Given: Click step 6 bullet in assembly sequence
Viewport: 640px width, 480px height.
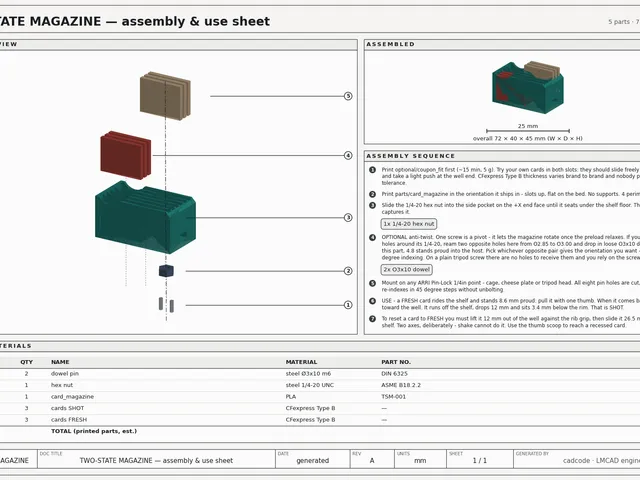Looking at the screenshot, I should tap(372, 301).
